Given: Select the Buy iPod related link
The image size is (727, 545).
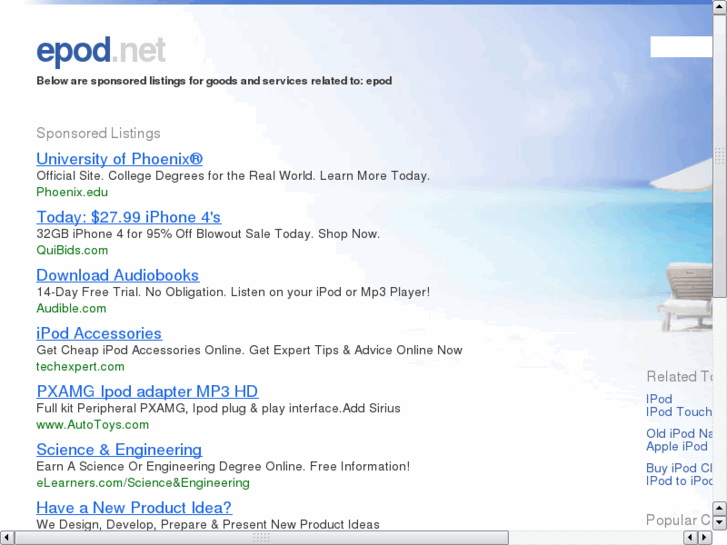Looking at the screenshot, I should click(x=679, y=468).
